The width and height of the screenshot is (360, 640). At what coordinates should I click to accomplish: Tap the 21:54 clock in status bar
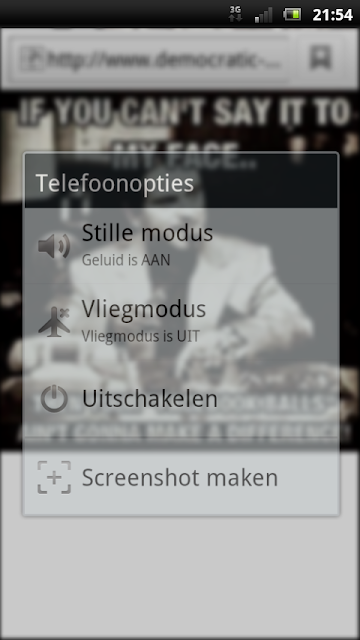pos(332,15)
